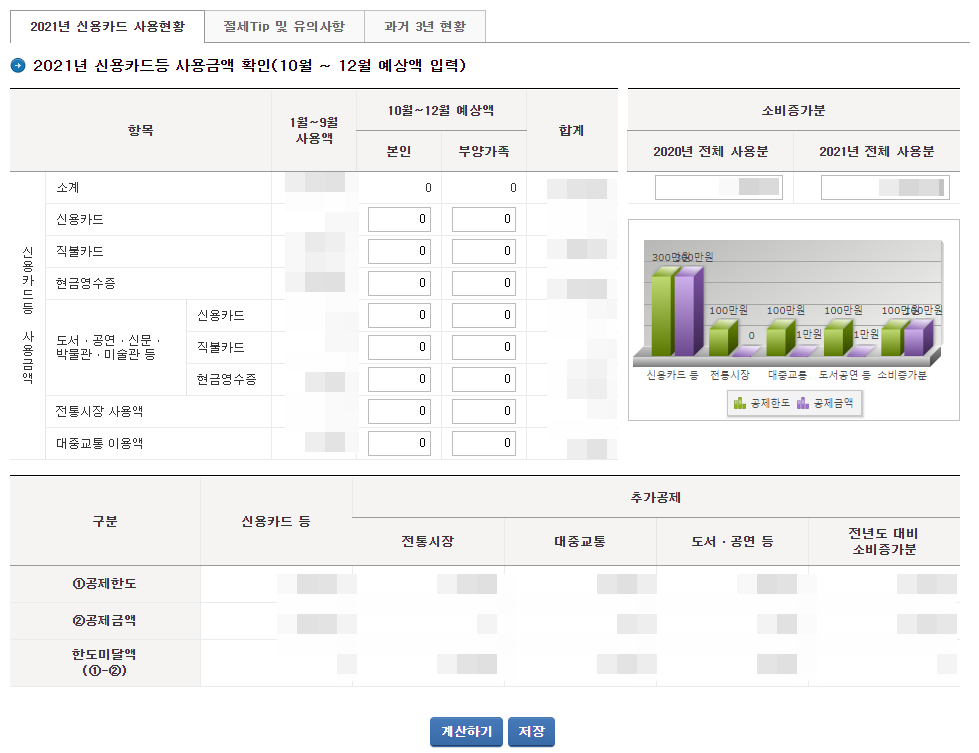Click the ①공제한도 row header
The image size is (979, 753).
pos(104,584)
